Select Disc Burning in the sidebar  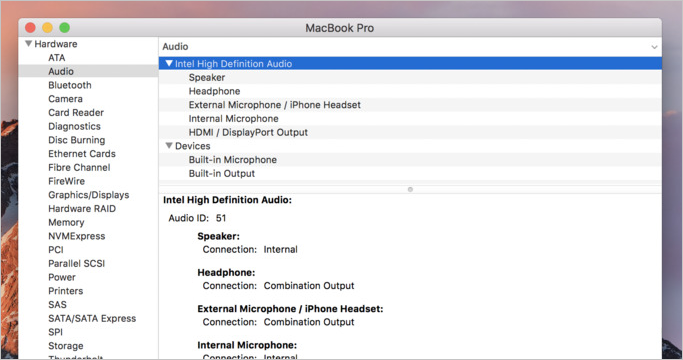pos(77,140)
